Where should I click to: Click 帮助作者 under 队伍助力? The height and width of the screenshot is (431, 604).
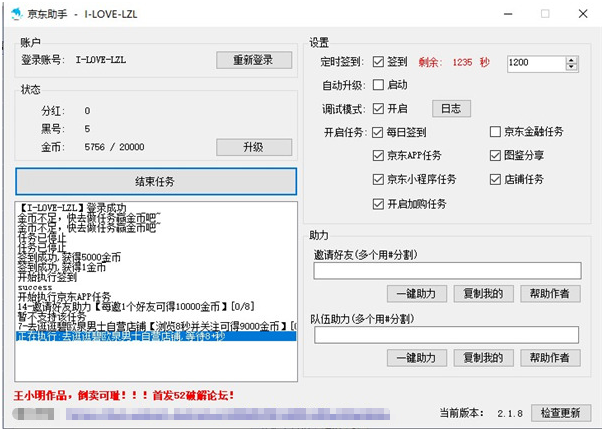point(553,358)
